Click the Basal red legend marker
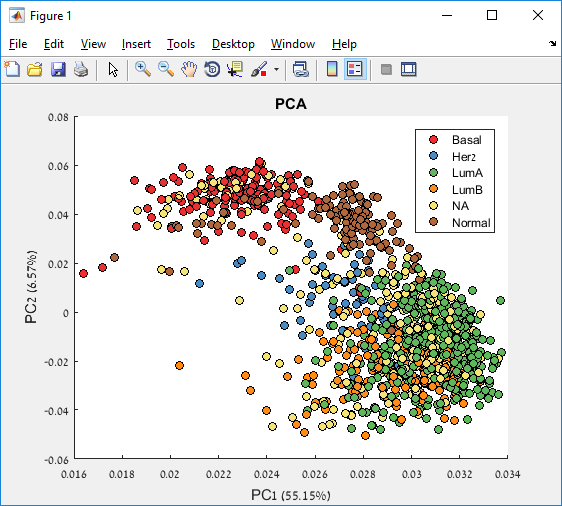The width and height of the screenshot is (562, 506). coord(434,139)
